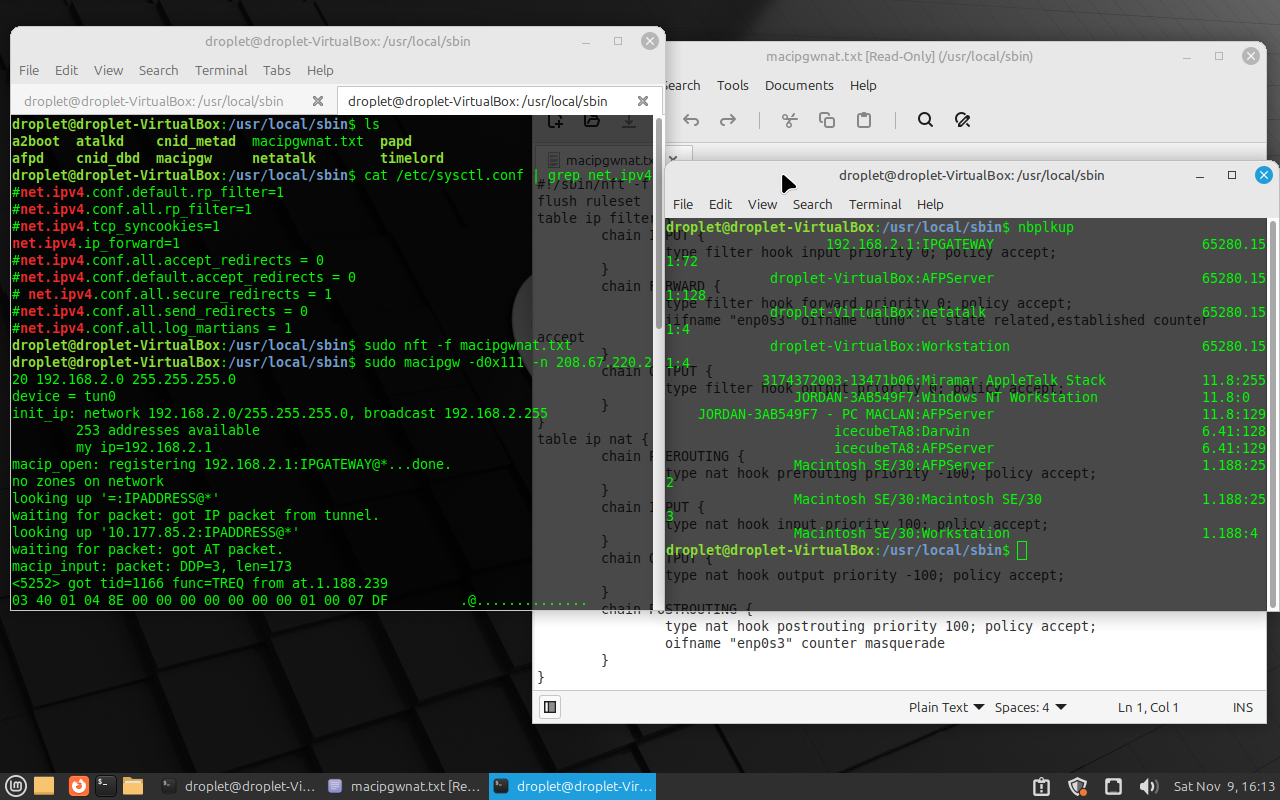The width and height of the screenshot is (1280, 800).
Task: Open the Plain Text syntax dropdown
Action: (x=946, y=707)
